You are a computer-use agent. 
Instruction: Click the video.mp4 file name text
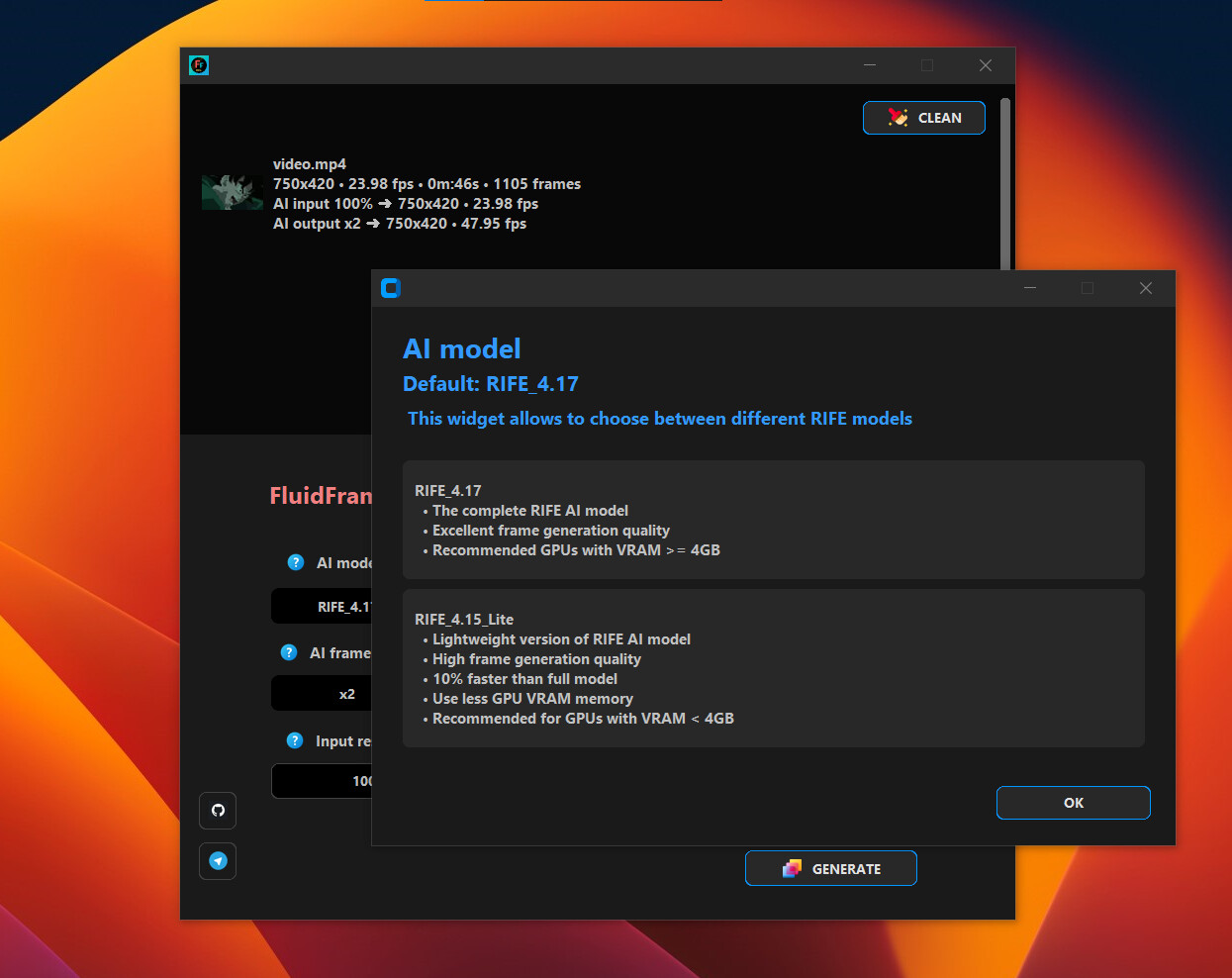[x=310, y=164]
